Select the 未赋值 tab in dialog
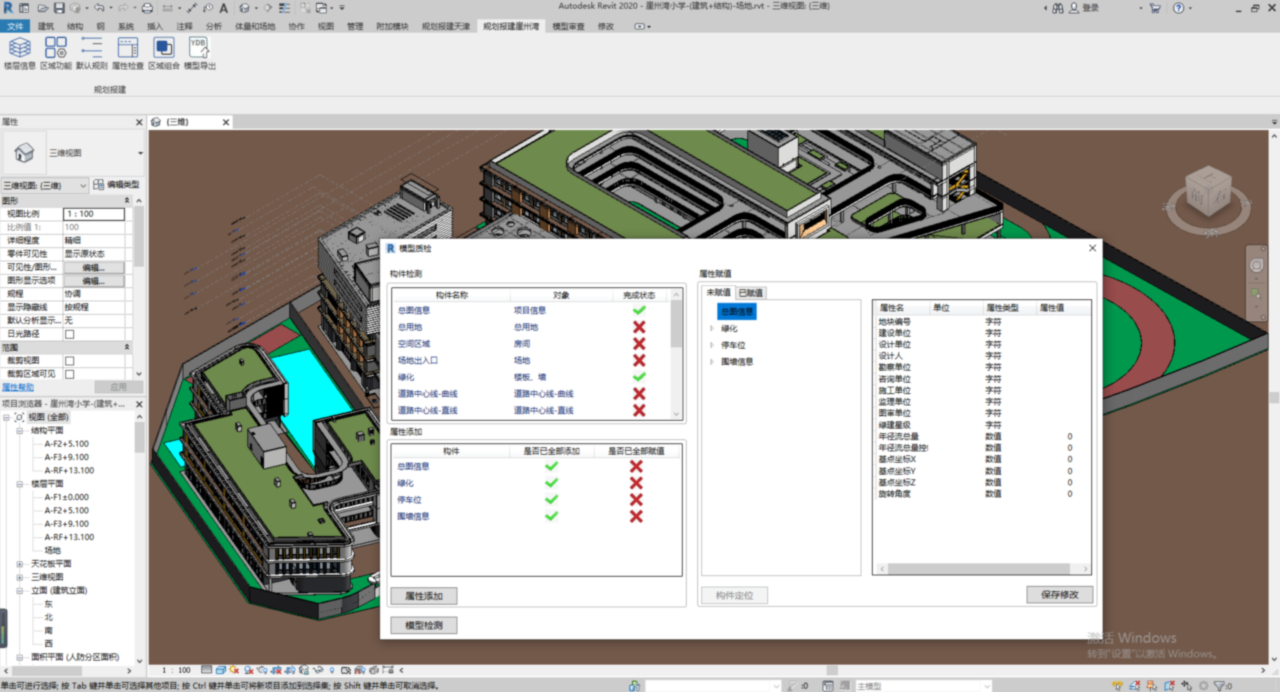1280x692 pixels. point(718,292)
